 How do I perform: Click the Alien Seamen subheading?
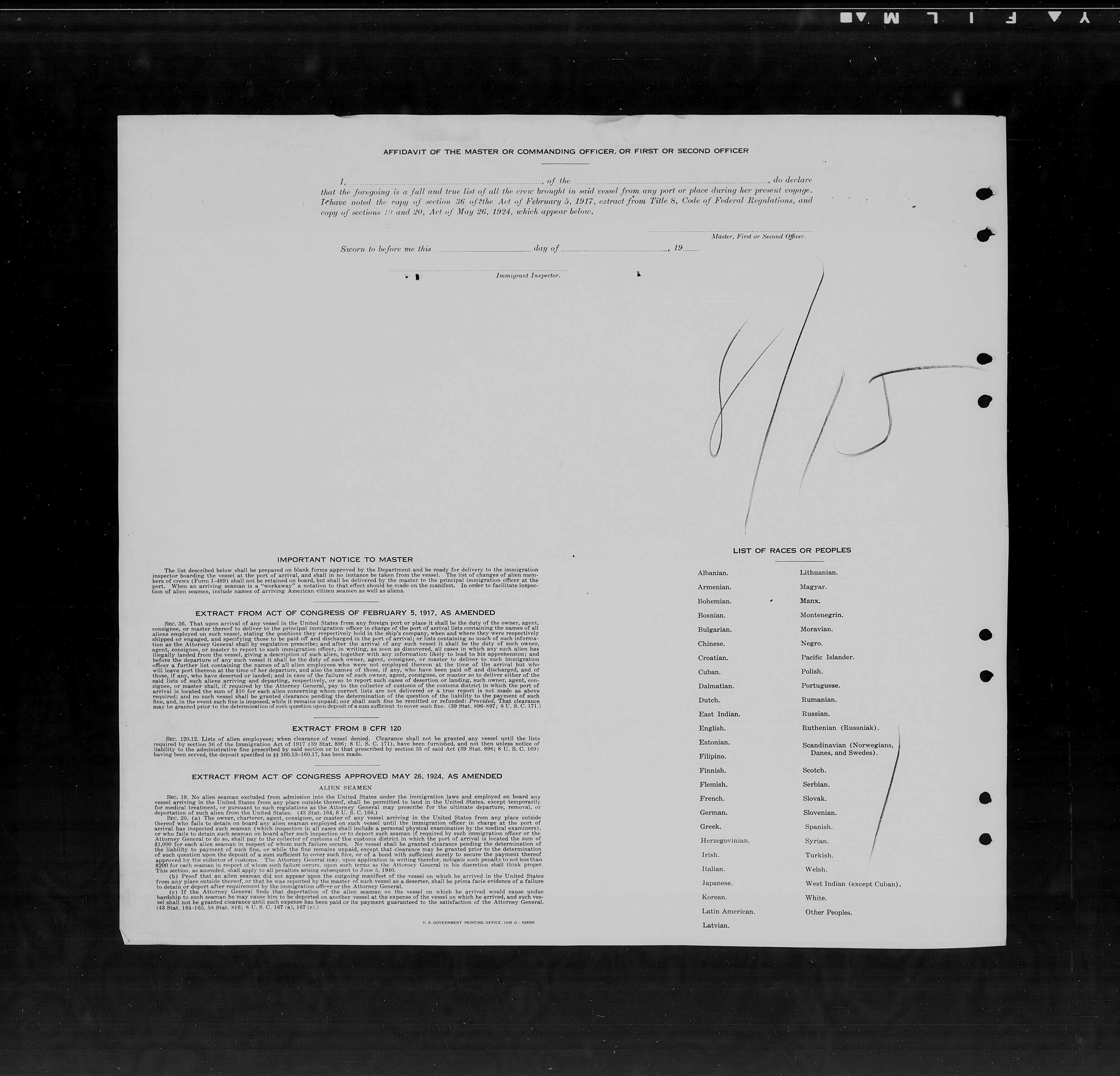point(345,787)
